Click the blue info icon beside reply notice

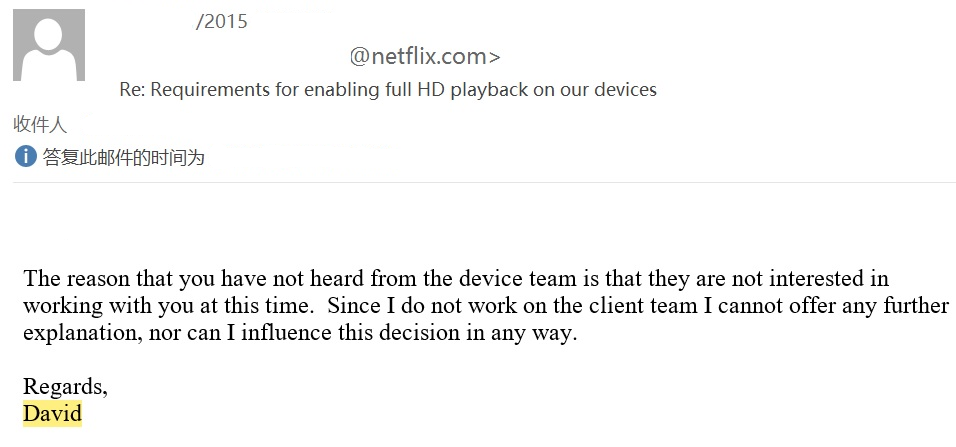pyautogui.click(x=26, y=156)
